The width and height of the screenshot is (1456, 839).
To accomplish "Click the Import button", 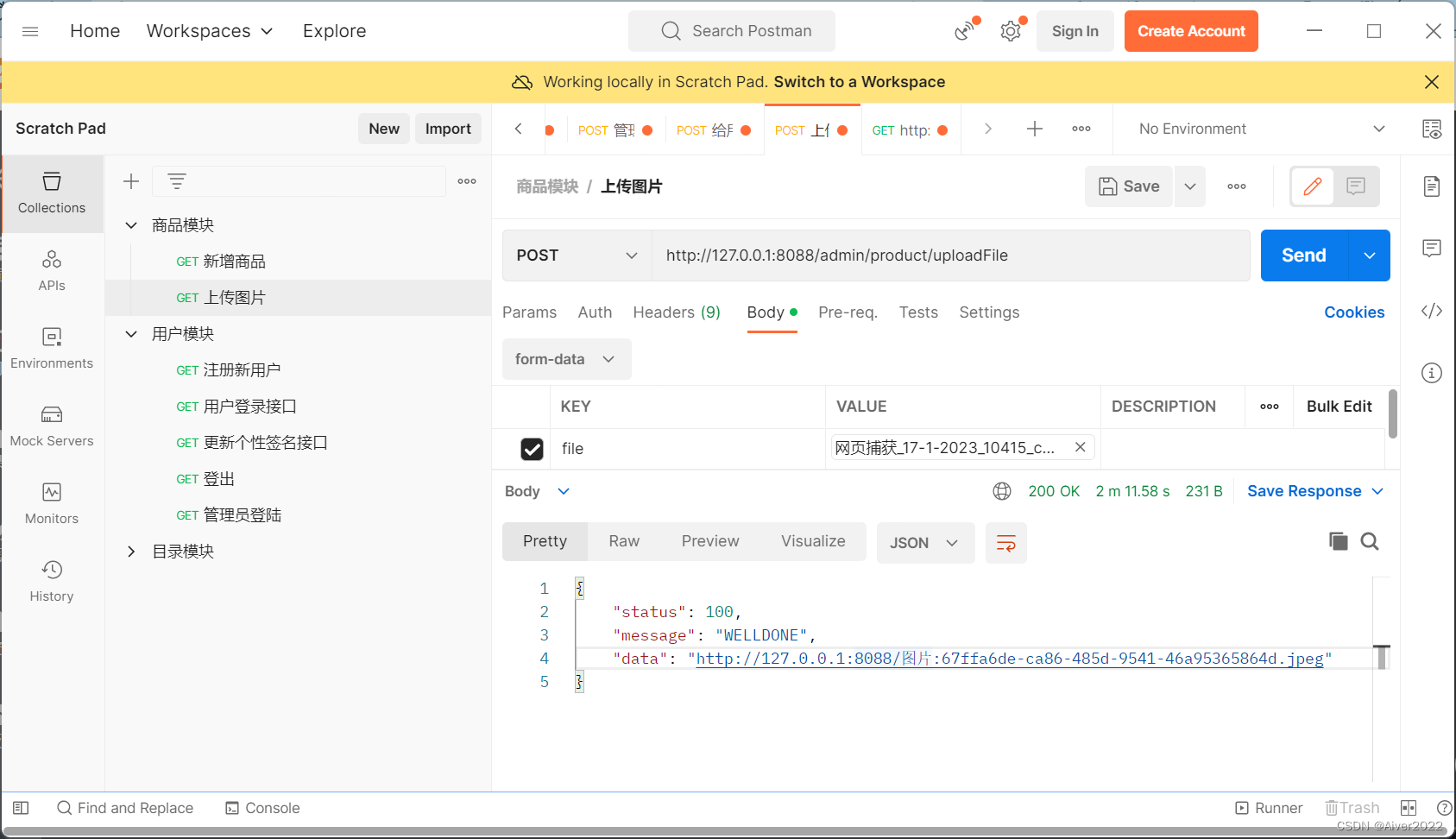I will (448, 129).
